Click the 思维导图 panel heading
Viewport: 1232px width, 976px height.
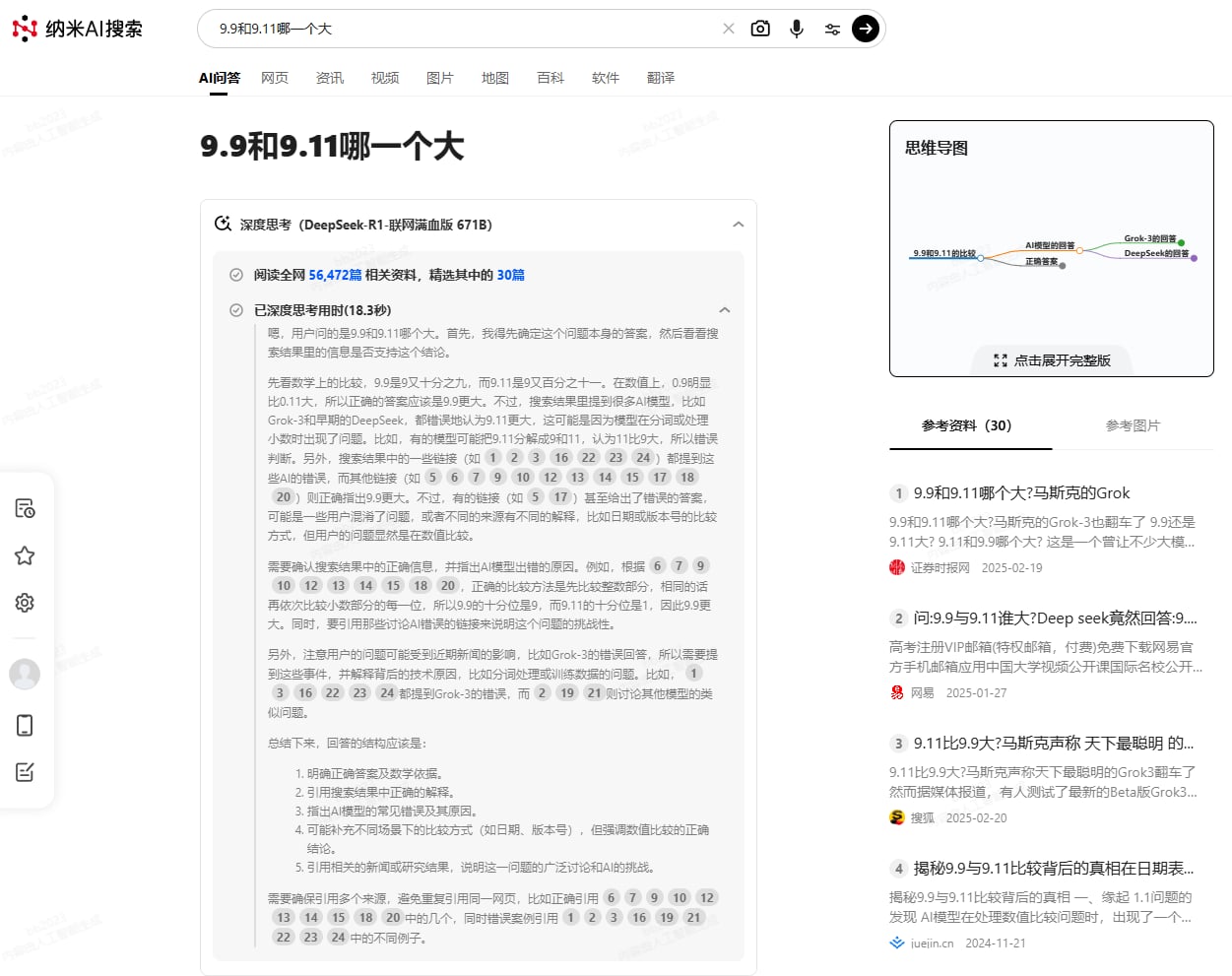click(937, 148)
